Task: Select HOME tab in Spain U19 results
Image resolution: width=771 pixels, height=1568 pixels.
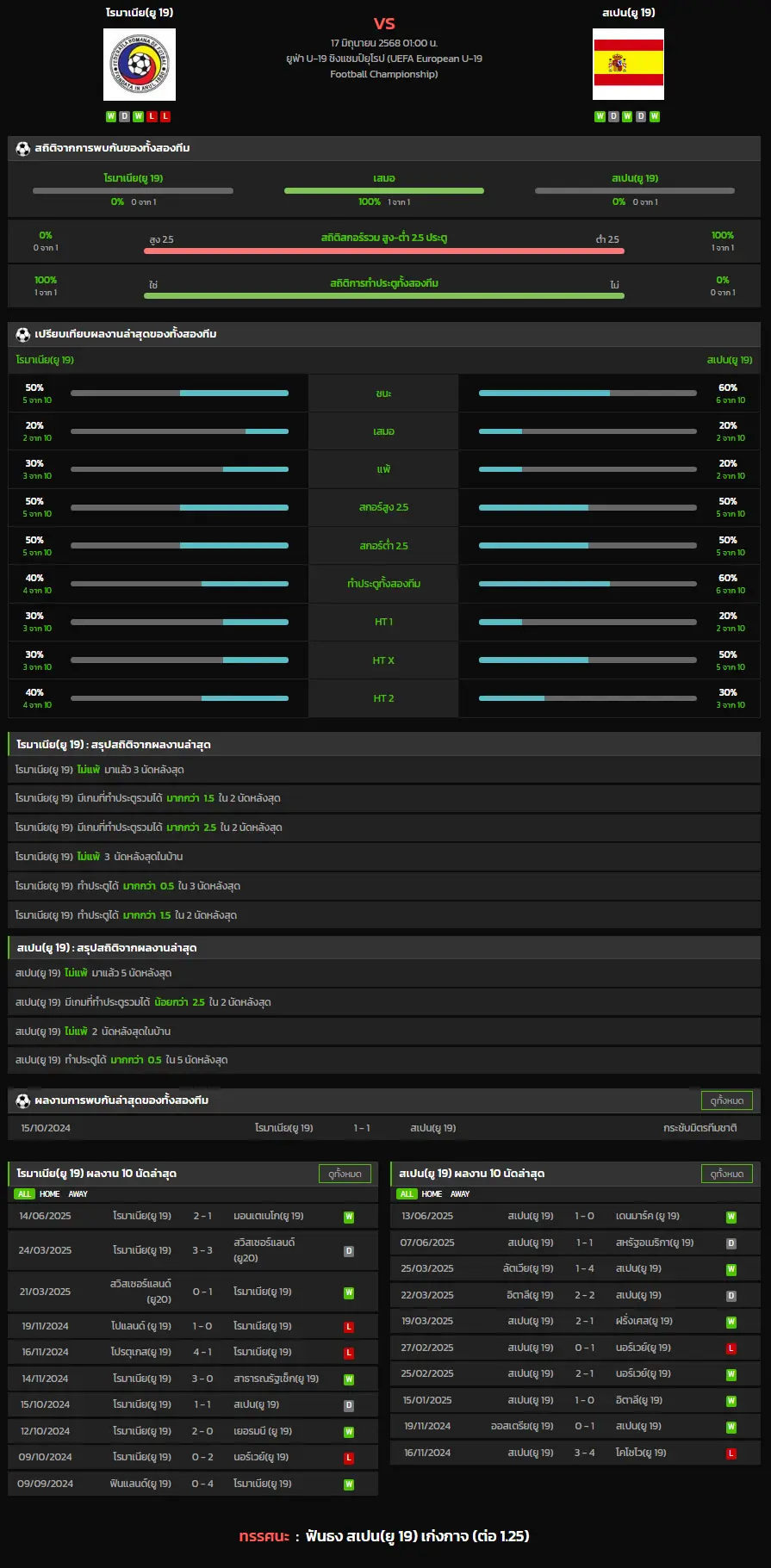Action: point(432,1194)
